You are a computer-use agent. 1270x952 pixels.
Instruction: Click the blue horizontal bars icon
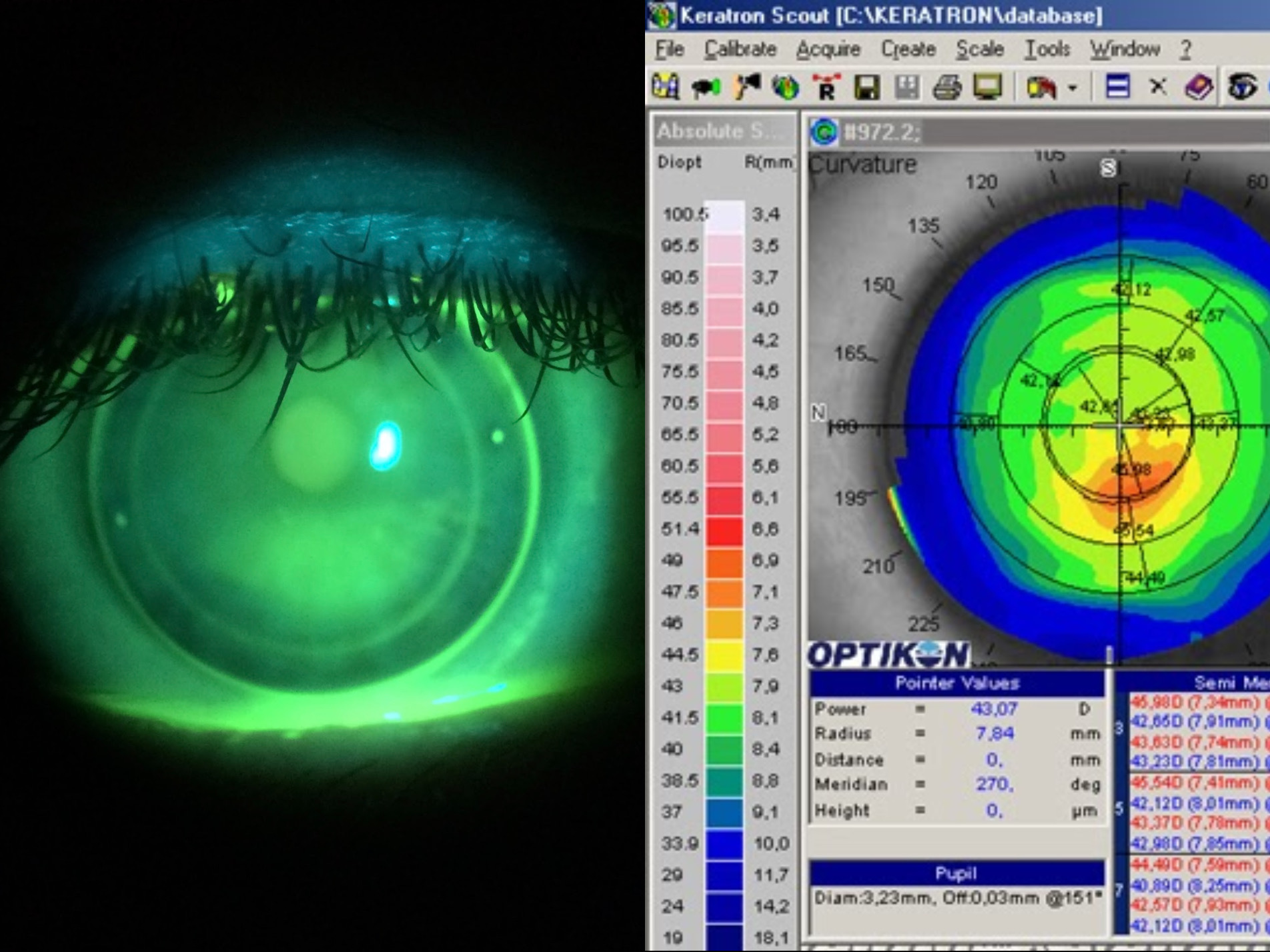1118,87
